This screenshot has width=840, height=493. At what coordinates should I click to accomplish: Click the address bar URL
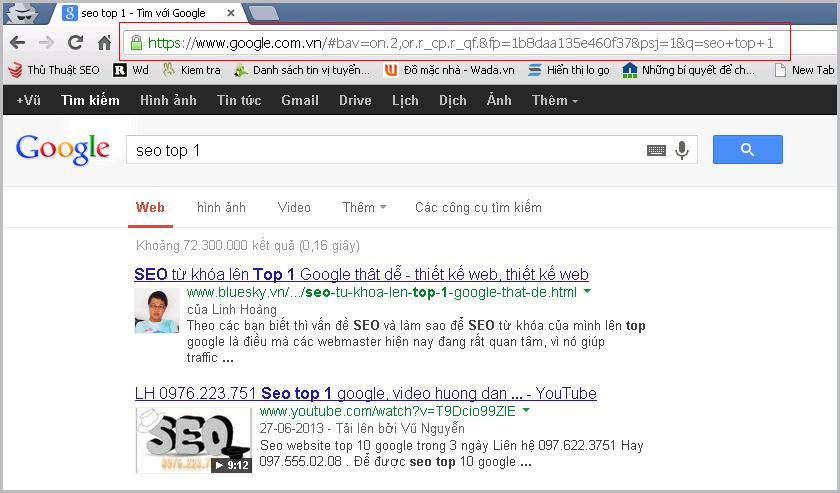(x=460, y=43)
